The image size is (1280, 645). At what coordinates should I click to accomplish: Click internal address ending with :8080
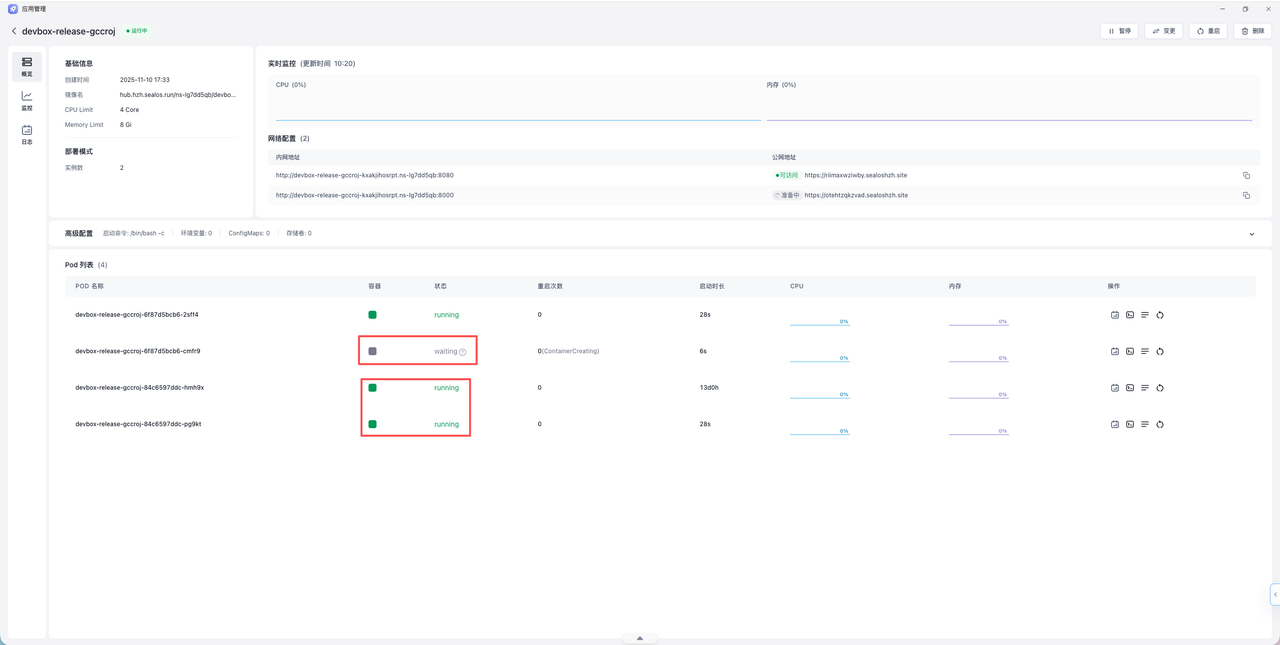click(x=365, y=175)
